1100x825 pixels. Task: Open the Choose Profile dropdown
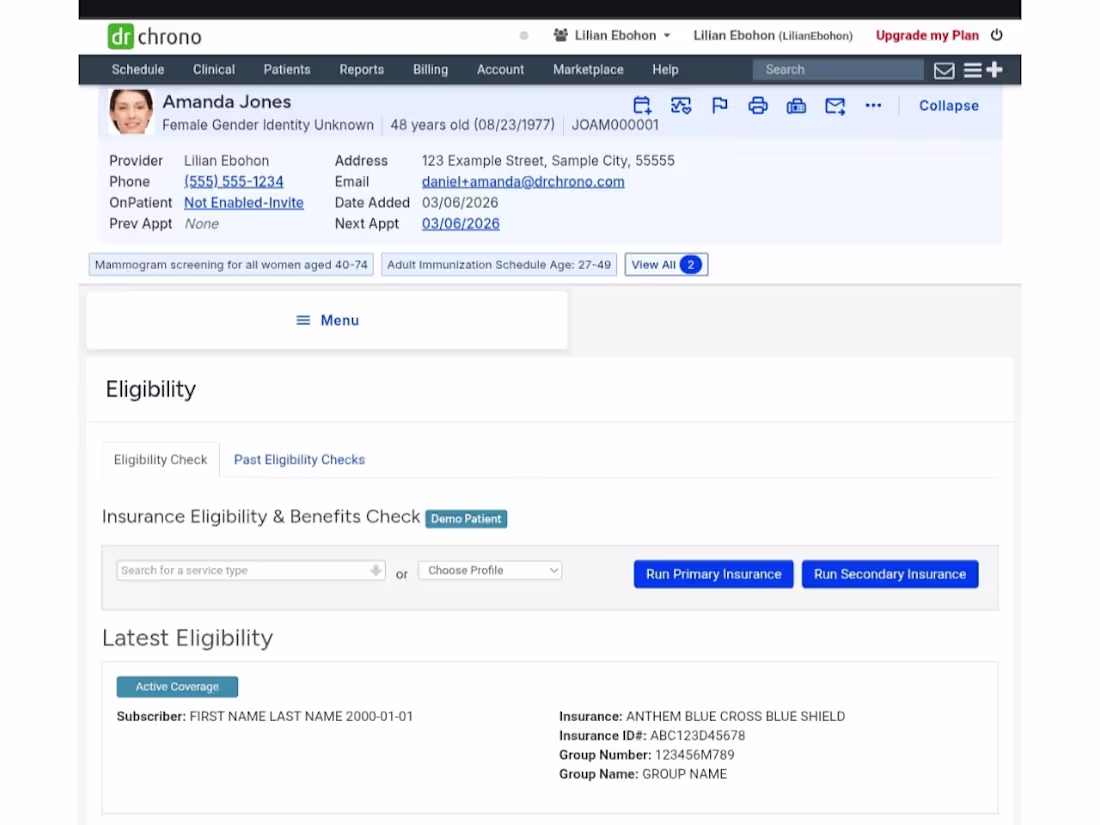[x=489, y=570]
